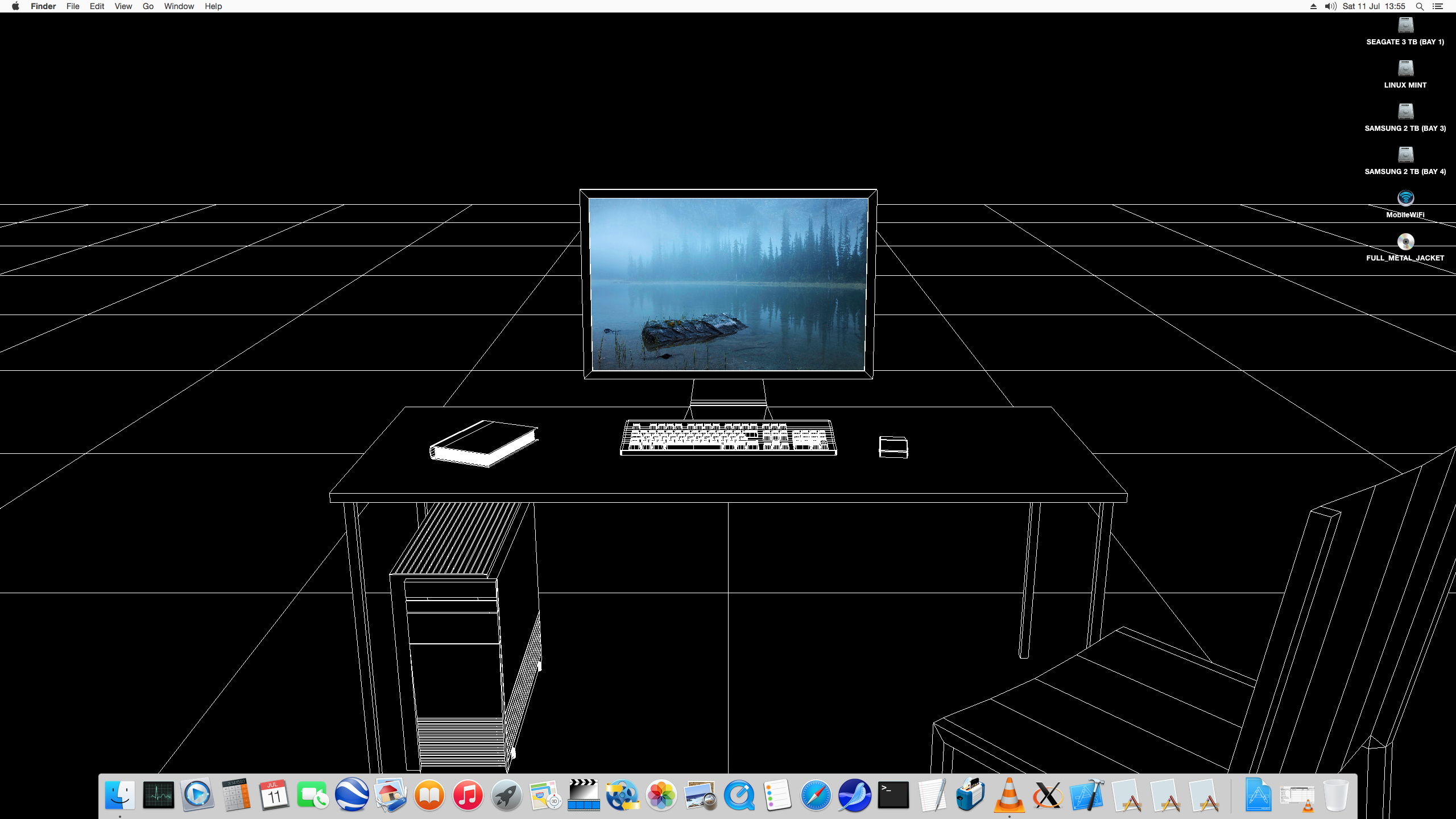Viewport: 1456px width, 819px height.
Task: Launch Activity Monitor from the dock
Action: (x=158, y=795)
